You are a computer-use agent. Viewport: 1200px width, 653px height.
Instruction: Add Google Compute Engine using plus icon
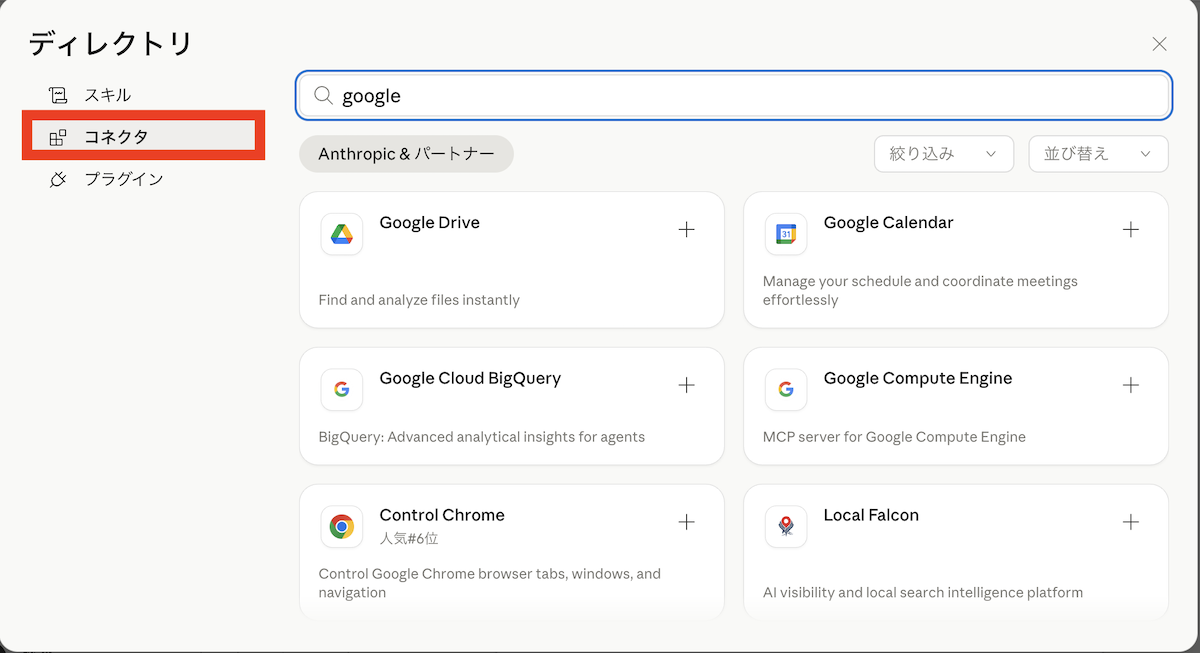1130,385
